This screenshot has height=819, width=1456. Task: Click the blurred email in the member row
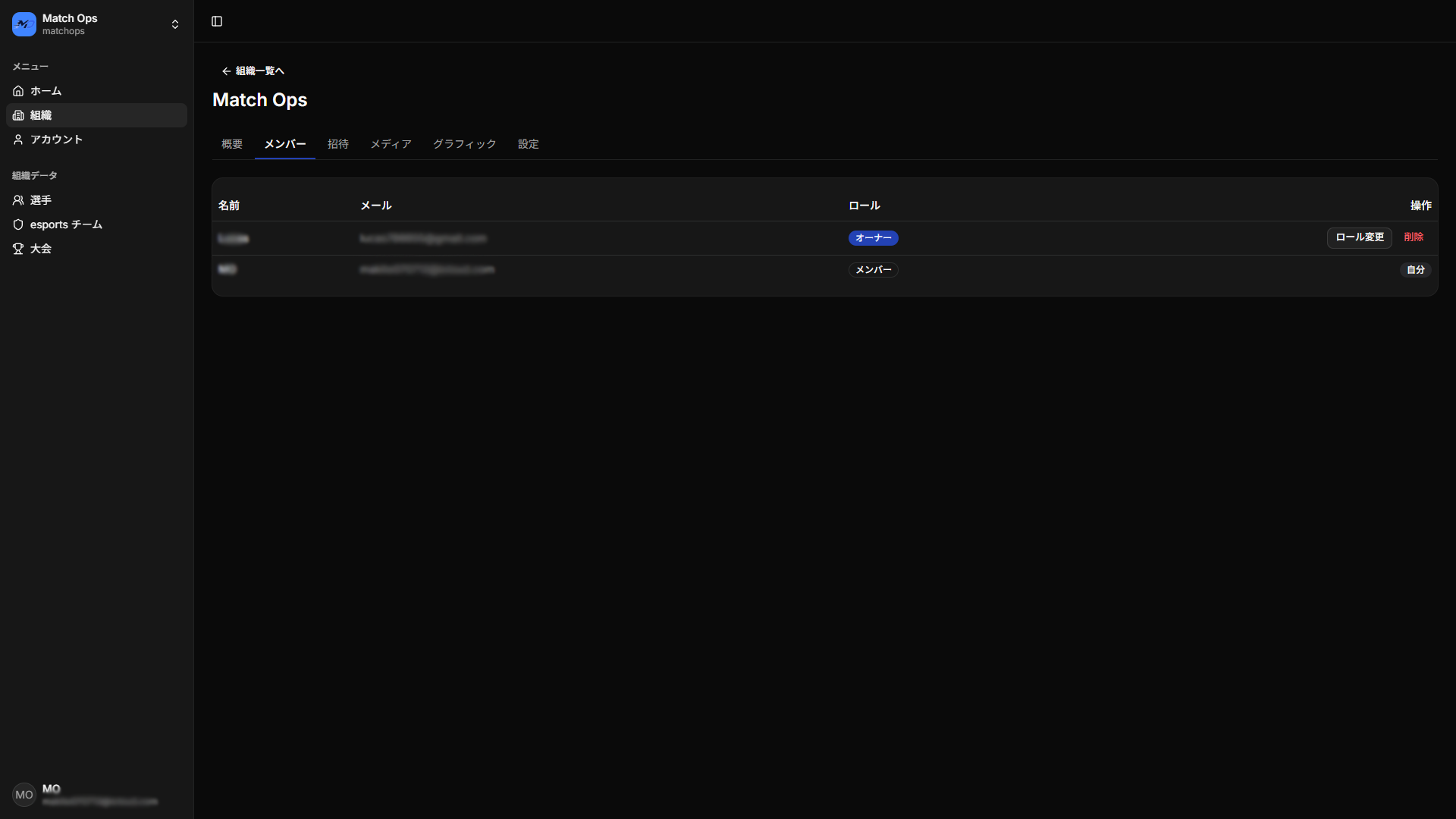point(427,269)
